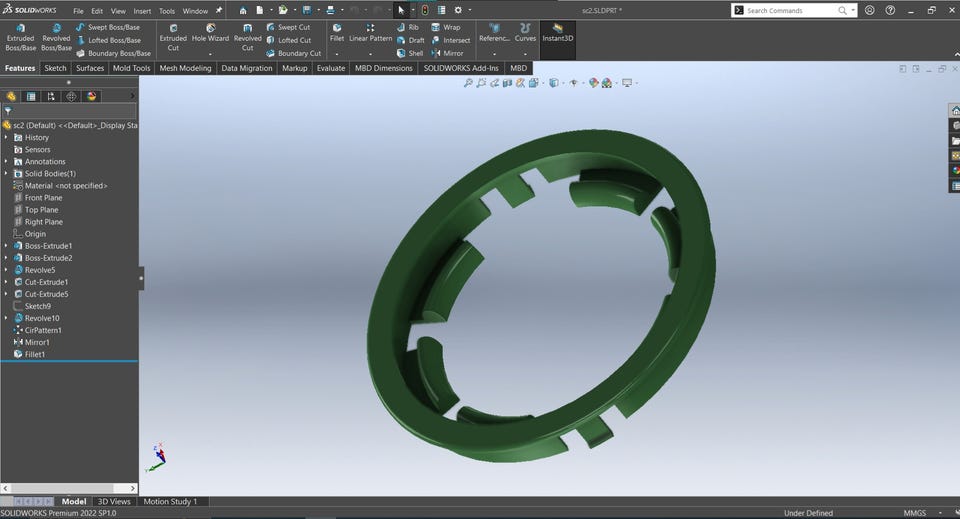
Task: Open the ConfigurationManager panel tab
Action: [x=51, y=96]
